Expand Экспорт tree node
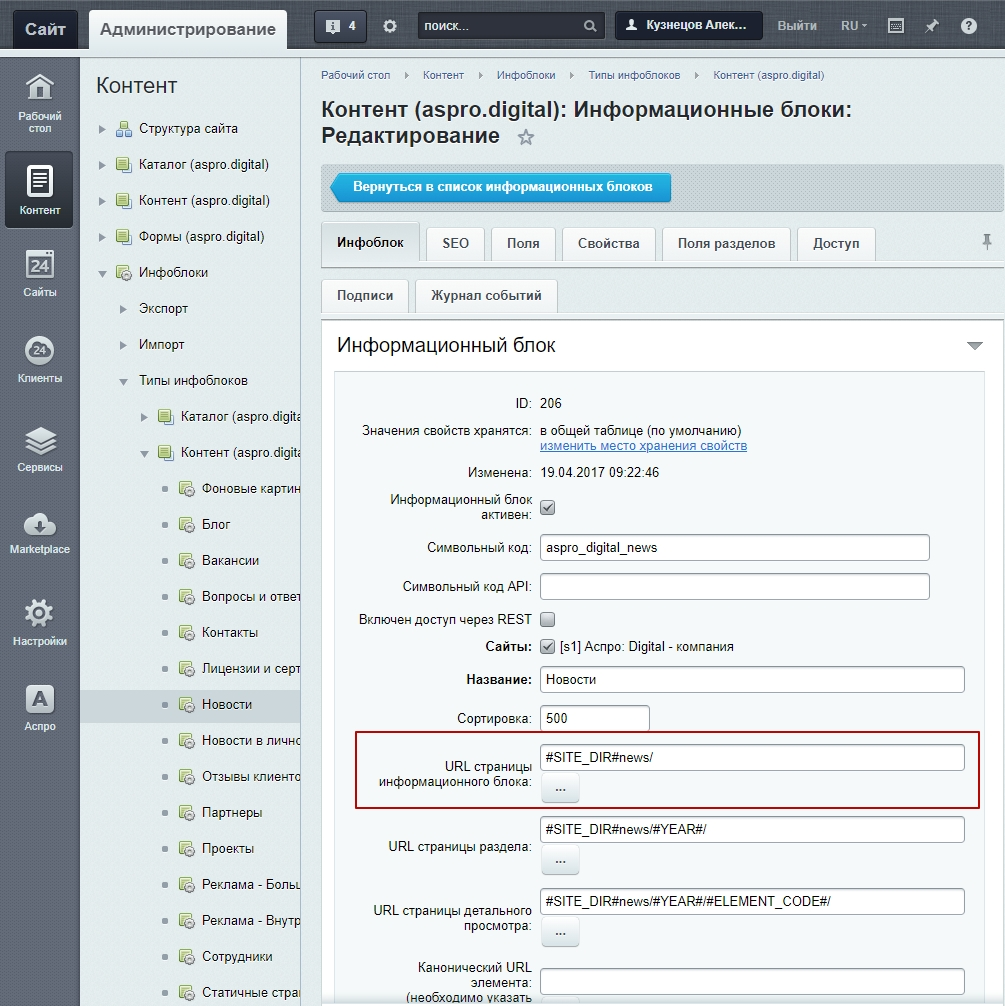1005x1006 pixels. [123, 309]
